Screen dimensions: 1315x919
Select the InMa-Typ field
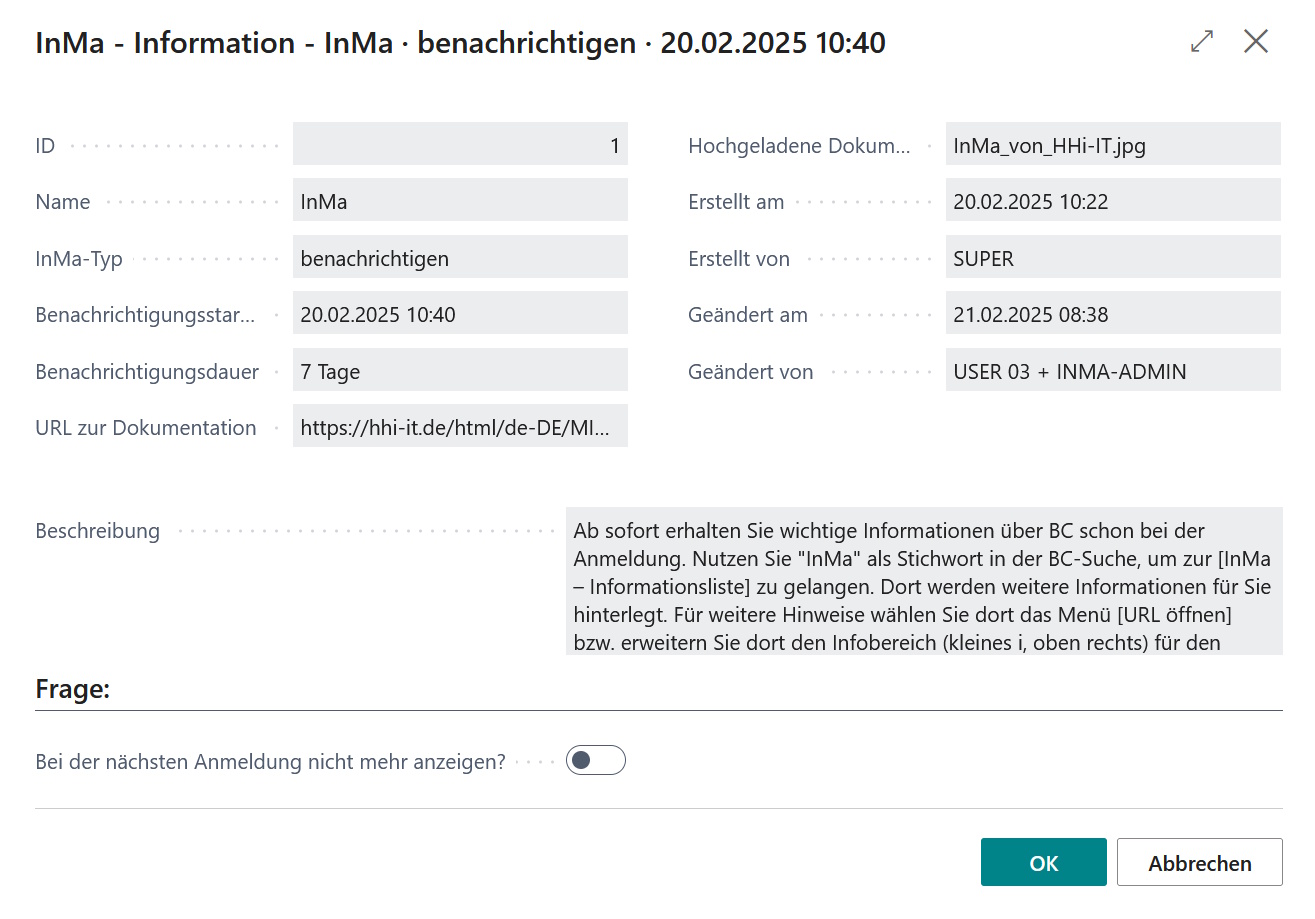(460, 257)
